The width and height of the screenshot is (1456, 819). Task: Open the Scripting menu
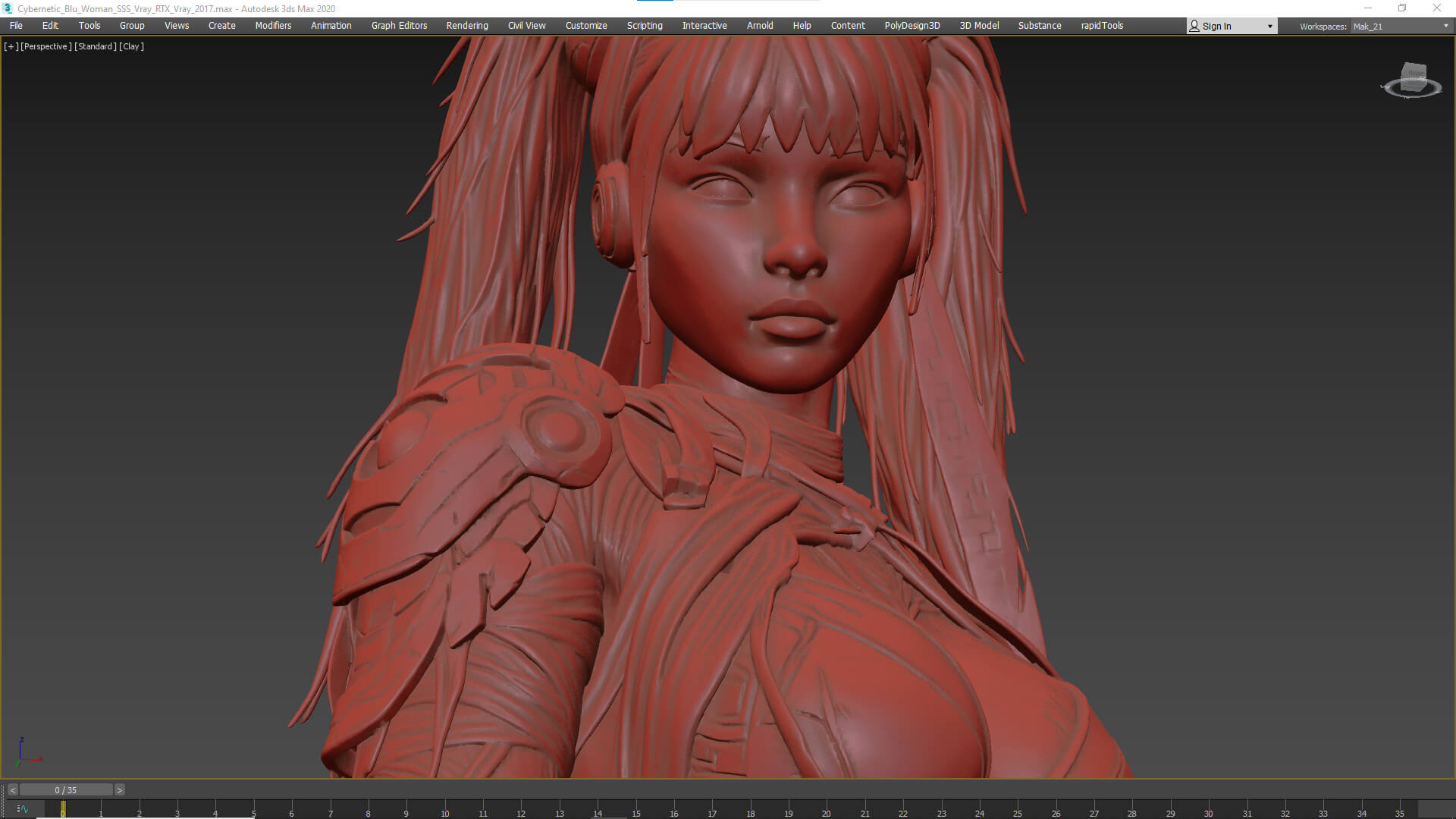pos(645,26)
